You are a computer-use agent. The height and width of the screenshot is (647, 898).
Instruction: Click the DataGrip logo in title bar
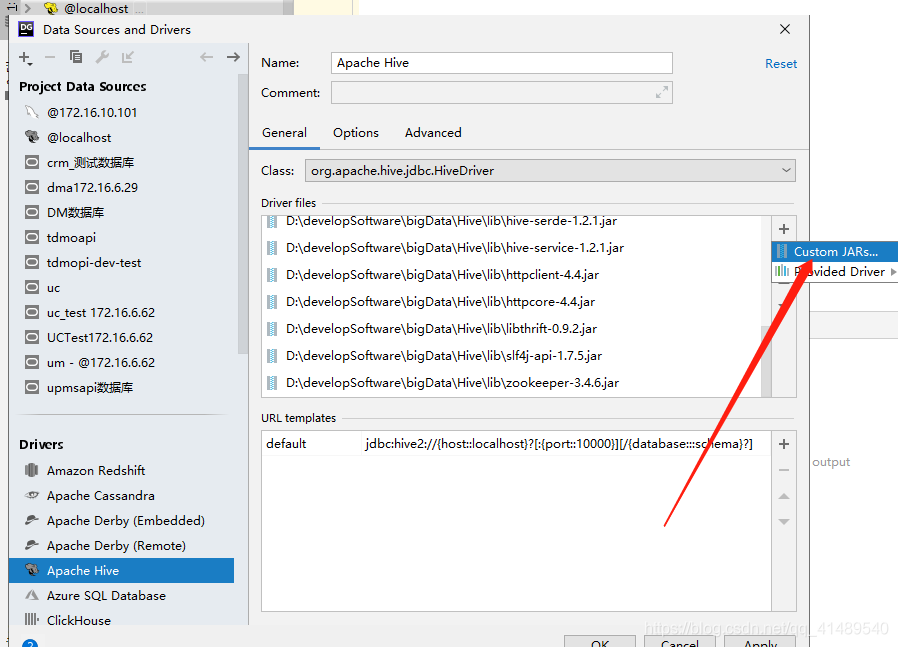click(26, 29)
